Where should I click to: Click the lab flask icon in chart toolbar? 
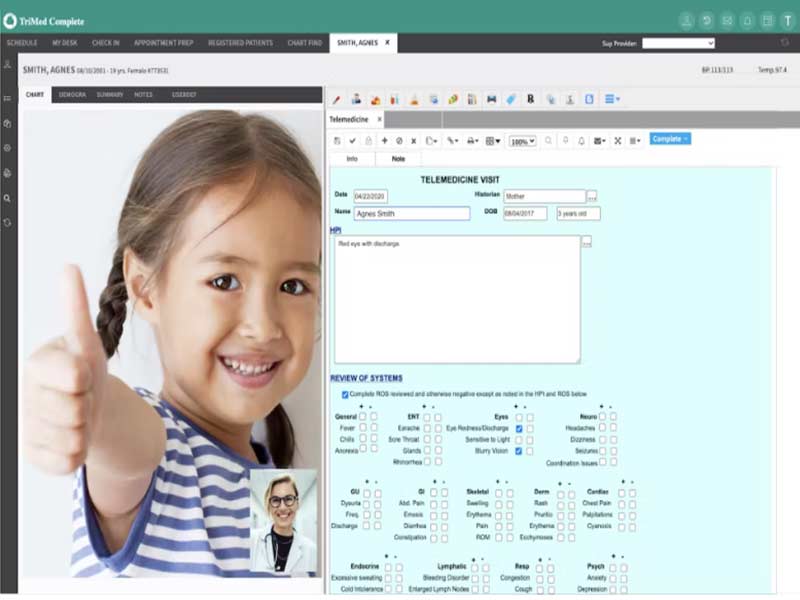(x=414, y=99)
